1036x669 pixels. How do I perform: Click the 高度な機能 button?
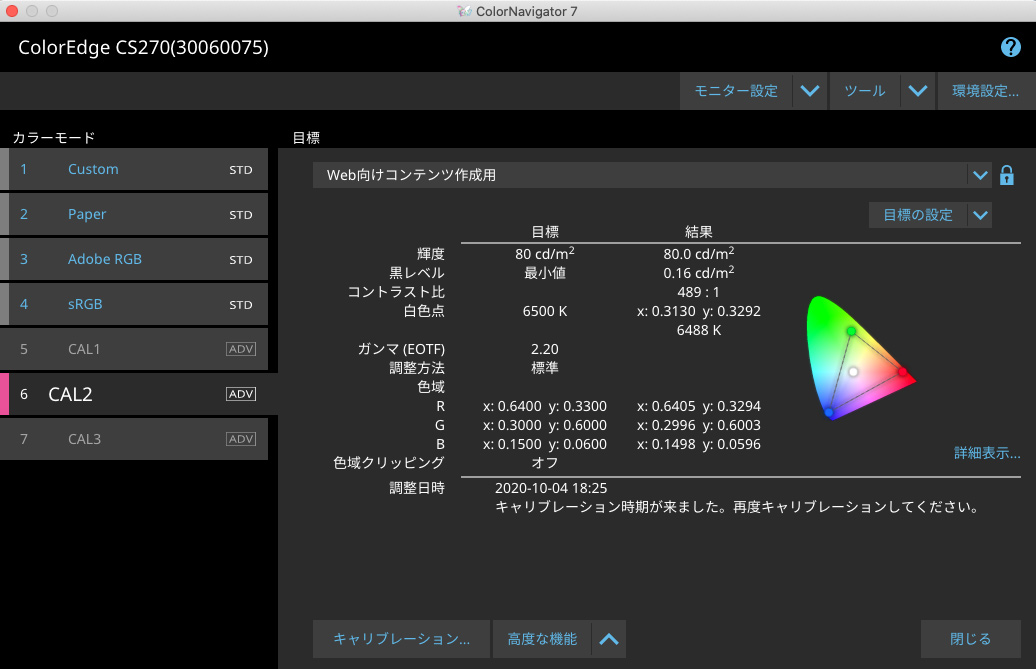(542, 639)
